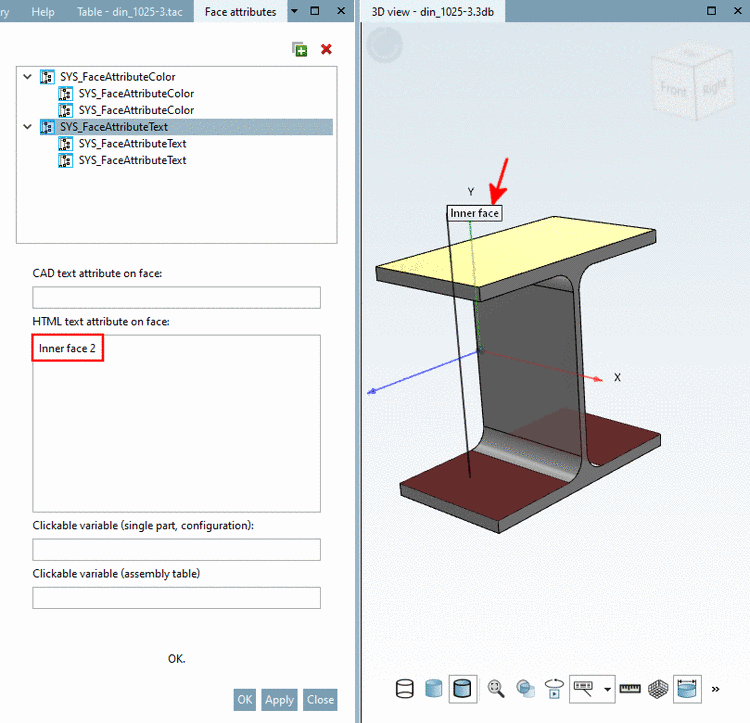
Task: Click the add face attribute icon
Action: tap(300, 49)
